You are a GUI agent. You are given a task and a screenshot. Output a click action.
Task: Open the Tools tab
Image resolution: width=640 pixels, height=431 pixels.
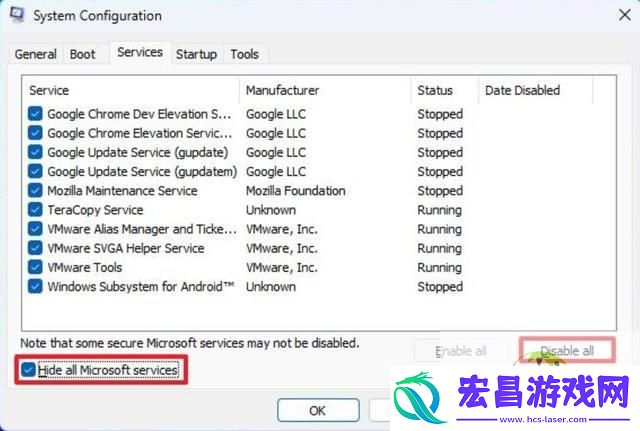(x=244, y=54)
